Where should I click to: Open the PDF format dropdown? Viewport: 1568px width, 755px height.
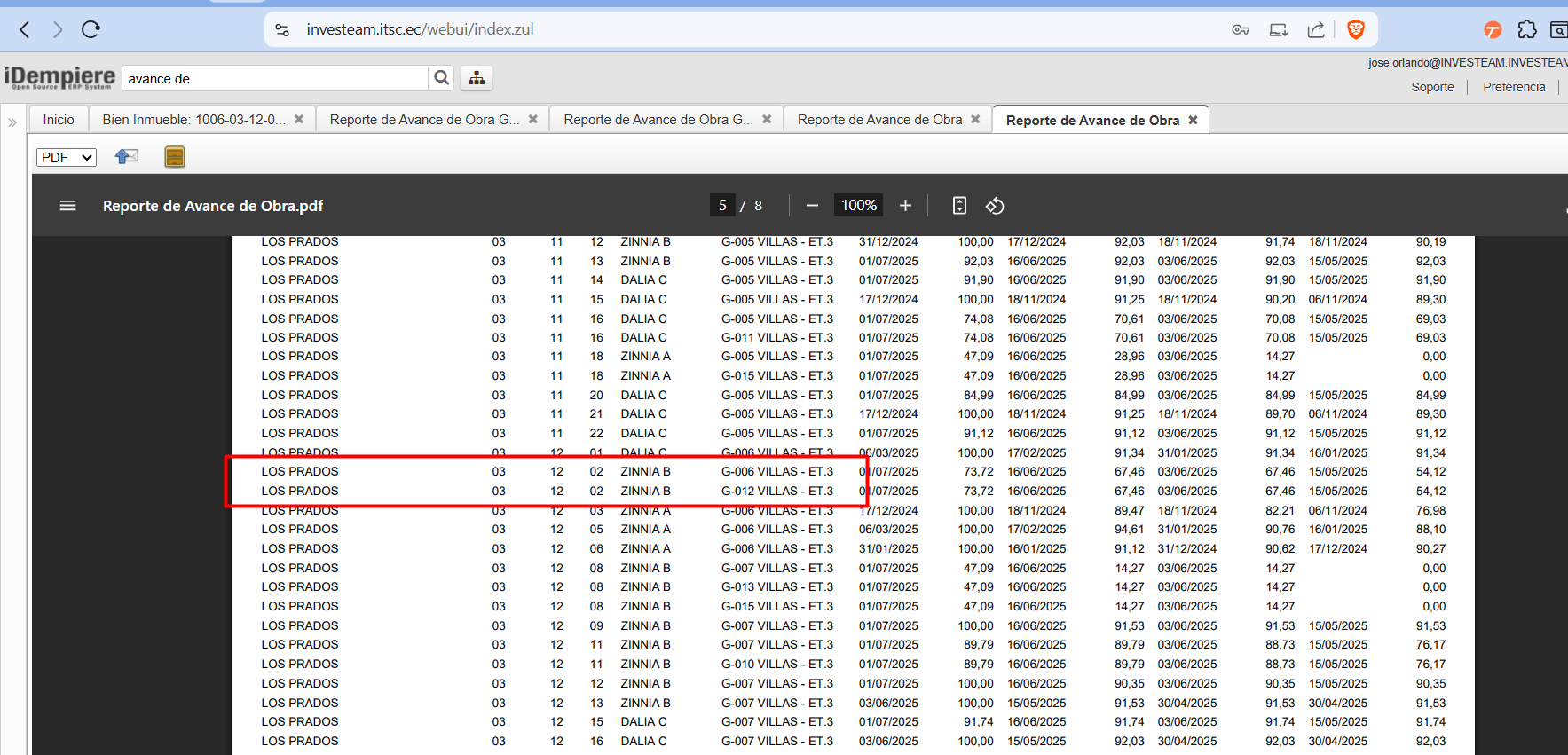click(67, 157)
